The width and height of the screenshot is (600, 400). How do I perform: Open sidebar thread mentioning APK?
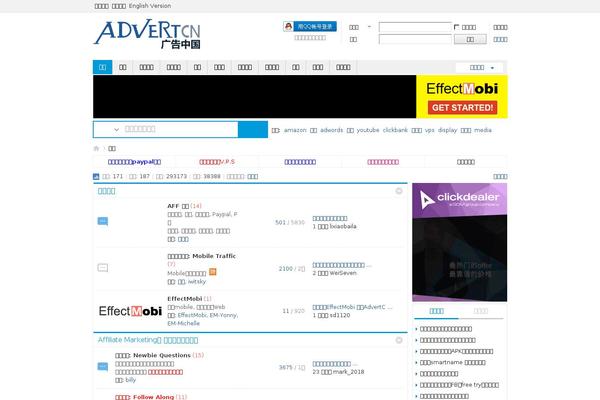[457, 351]
